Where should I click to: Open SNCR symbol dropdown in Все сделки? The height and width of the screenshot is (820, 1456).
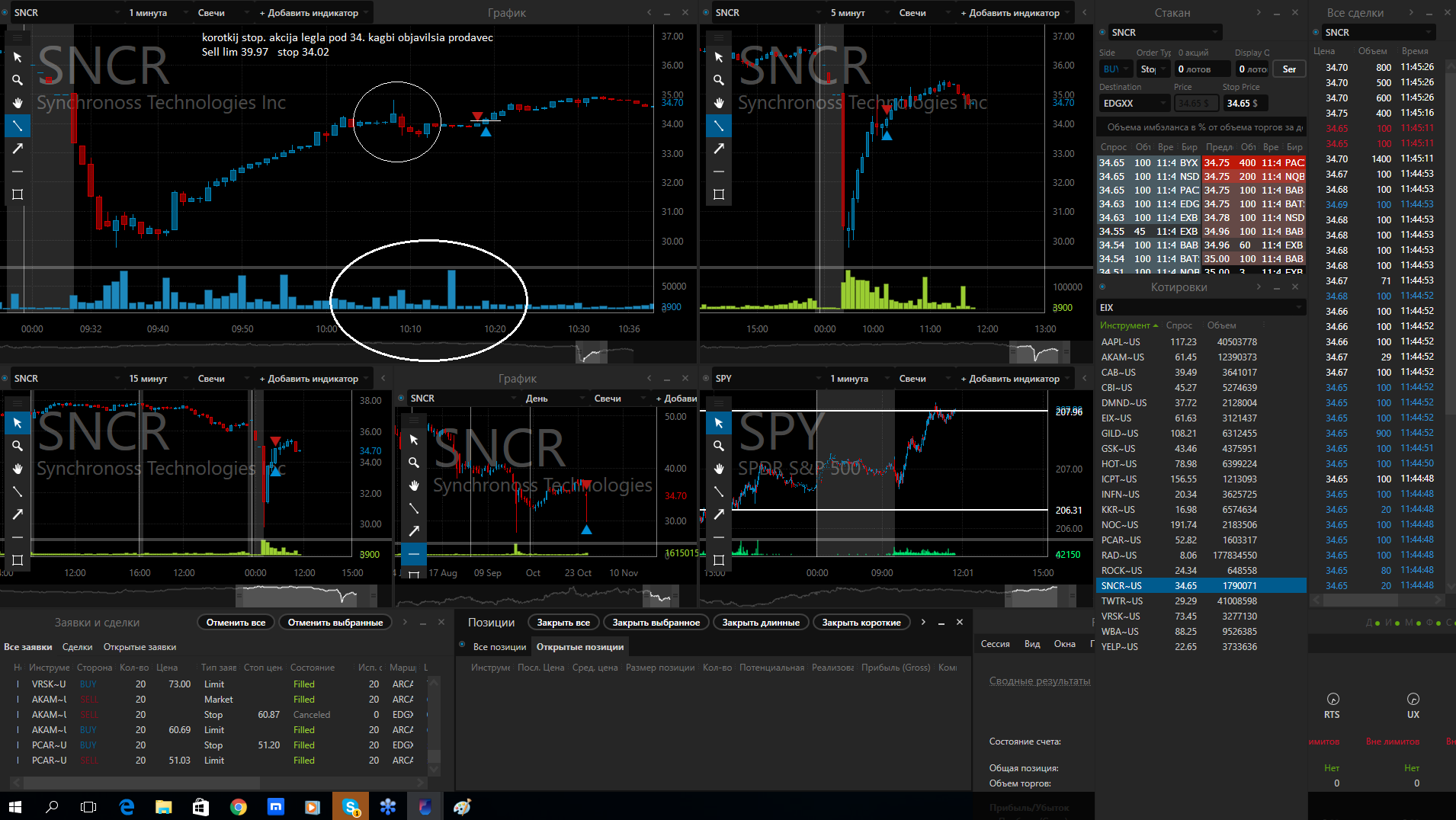(1378, 33)
